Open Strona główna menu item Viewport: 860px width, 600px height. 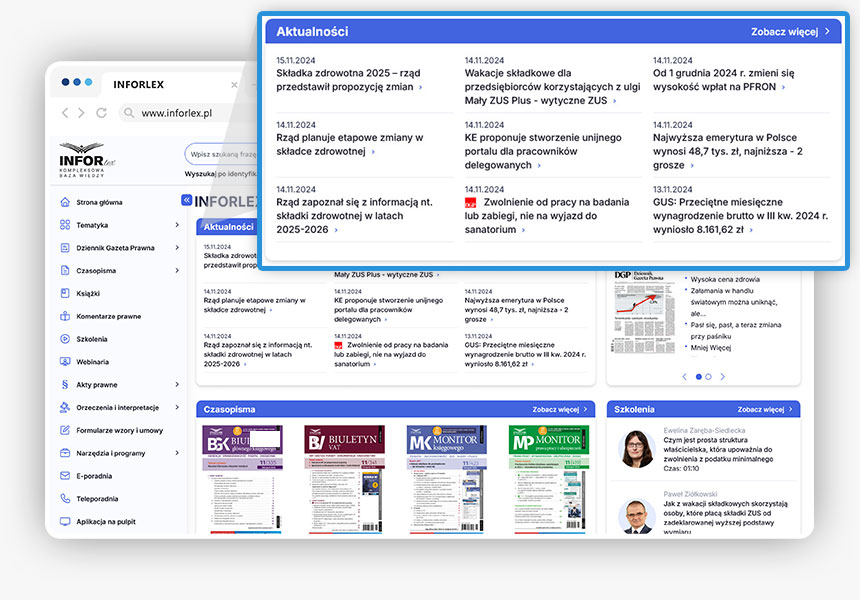99,202
